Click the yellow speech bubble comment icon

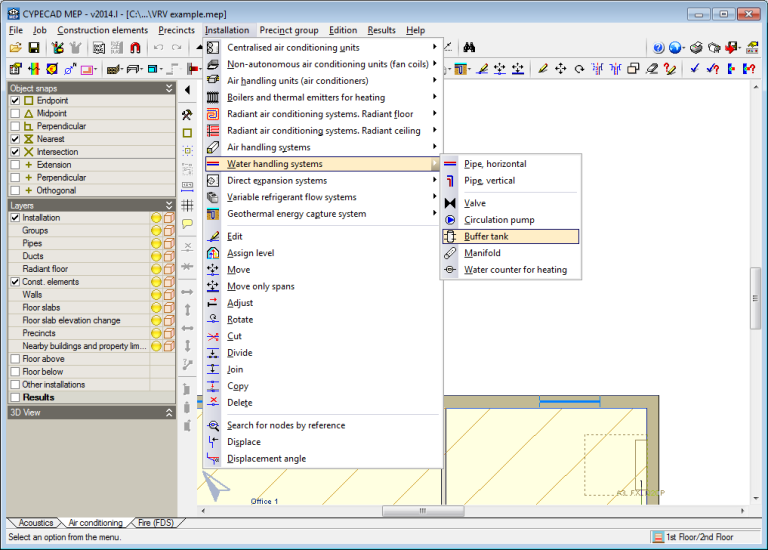187,224
